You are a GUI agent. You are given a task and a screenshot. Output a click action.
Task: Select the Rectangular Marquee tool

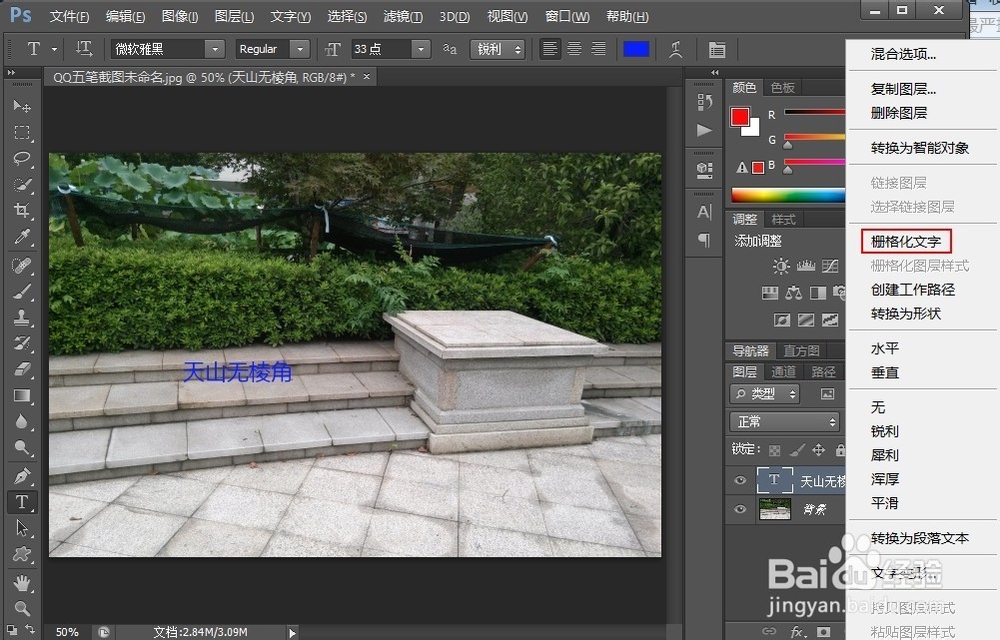coord(22,132)
